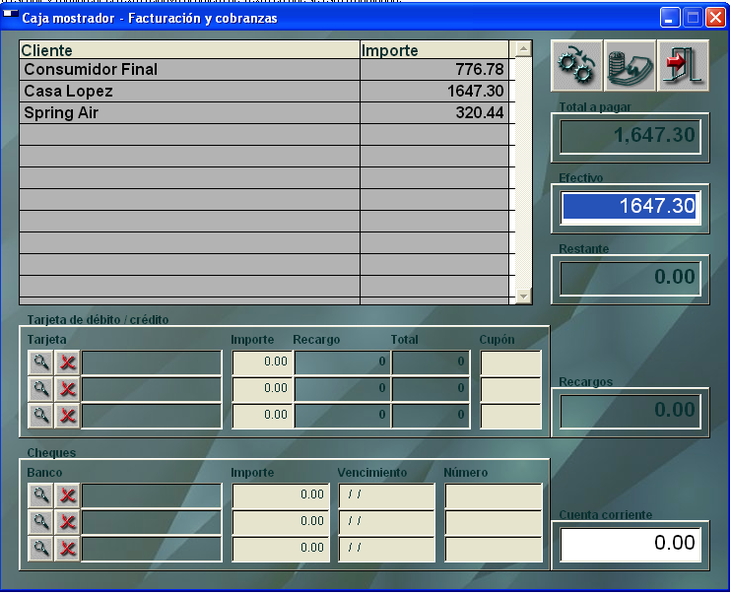Clear second Tarjeta row with red X
Image resolution: width=730 pixels, height=593 pixels.
coord(68,389)
